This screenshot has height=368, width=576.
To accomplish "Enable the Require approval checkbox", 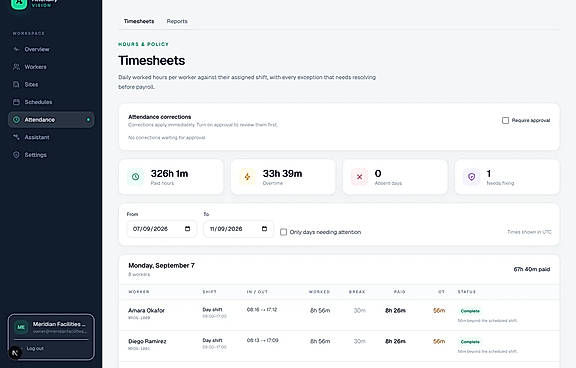I will 505,120.
